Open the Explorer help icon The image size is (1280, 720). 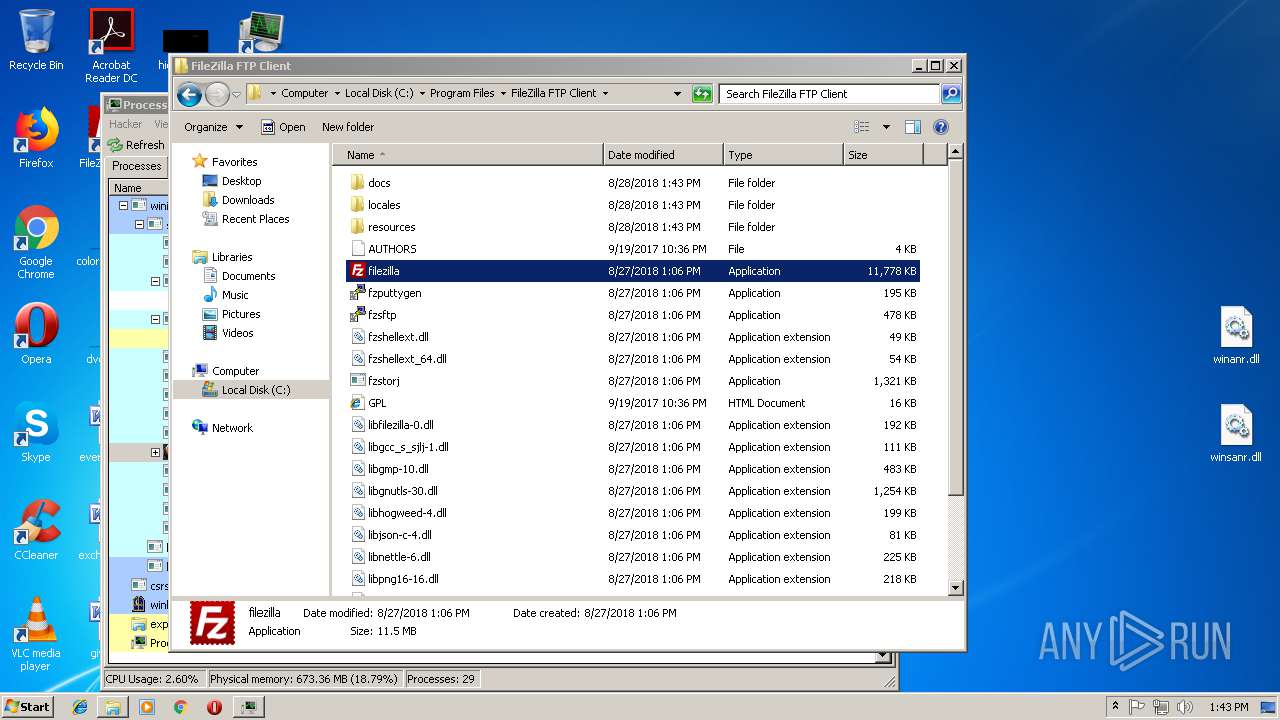click(940, 127)
